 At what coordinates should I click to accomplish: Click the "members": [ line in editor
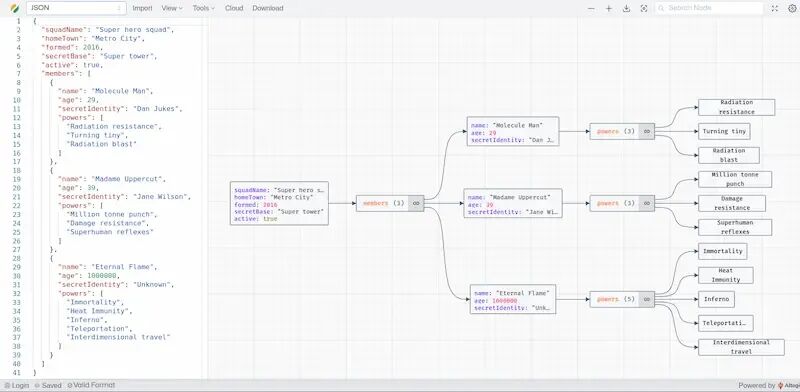[x=66, y=74]
